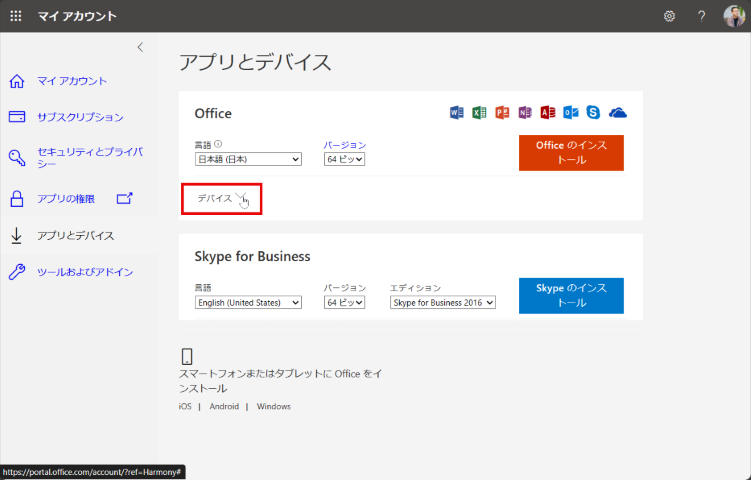Image resolution: width=751 pixels, height=480 pixels.
Task: Open Skype for Business edition dropdown
Action: click(442, 302)
